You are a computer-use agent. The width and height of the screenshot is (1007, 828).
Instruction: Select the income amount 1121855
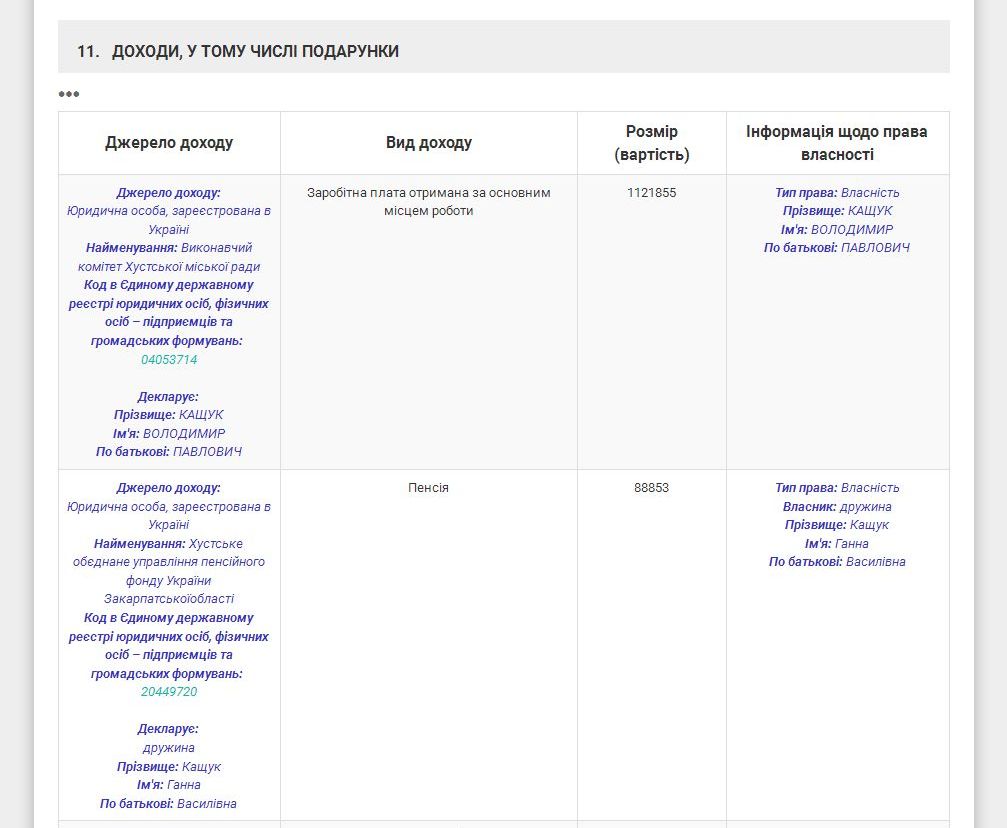coord(651,193)
